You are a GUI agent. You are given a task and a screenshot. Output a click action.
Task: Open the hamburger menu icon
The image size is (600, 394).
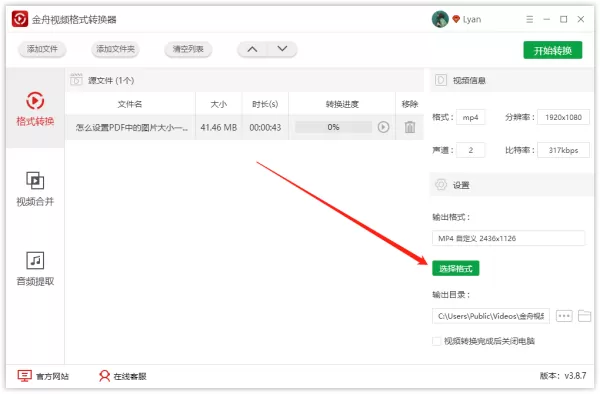(530, 19)
